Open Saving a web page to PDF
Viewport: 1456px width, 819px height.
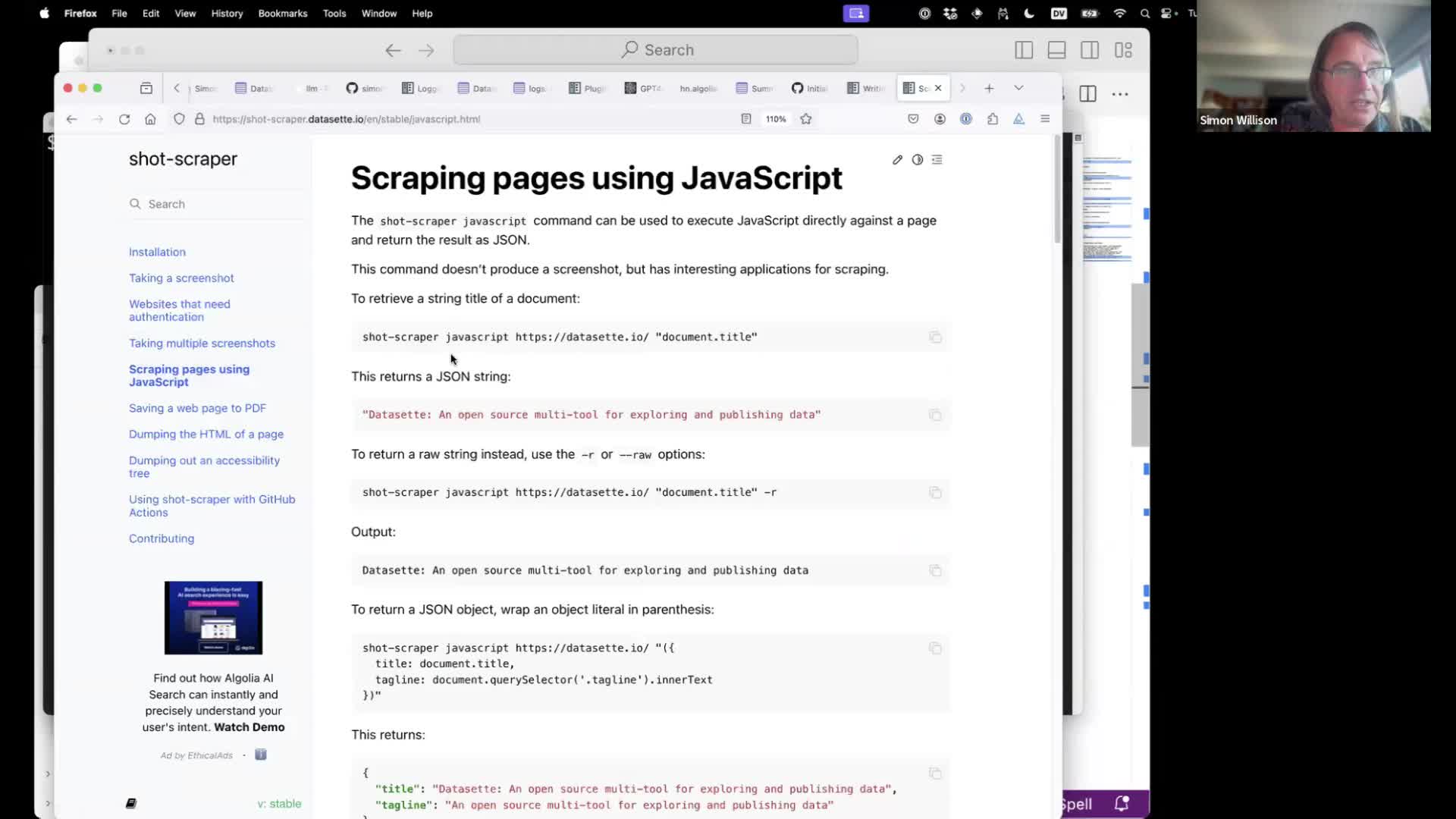(197, 408)
